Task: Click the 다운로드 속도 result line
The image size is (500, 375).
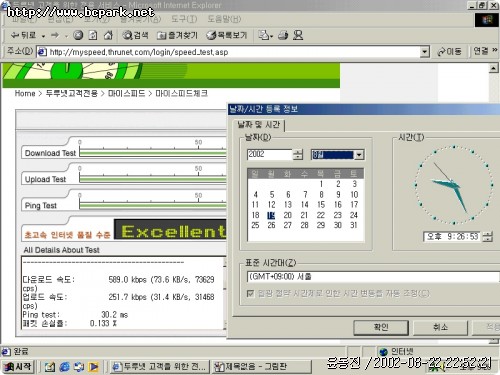Action: point(118,279)
